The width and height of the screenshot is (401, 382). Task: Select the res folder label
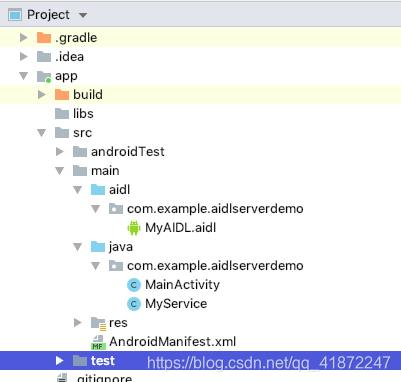(x=118, y=323)
